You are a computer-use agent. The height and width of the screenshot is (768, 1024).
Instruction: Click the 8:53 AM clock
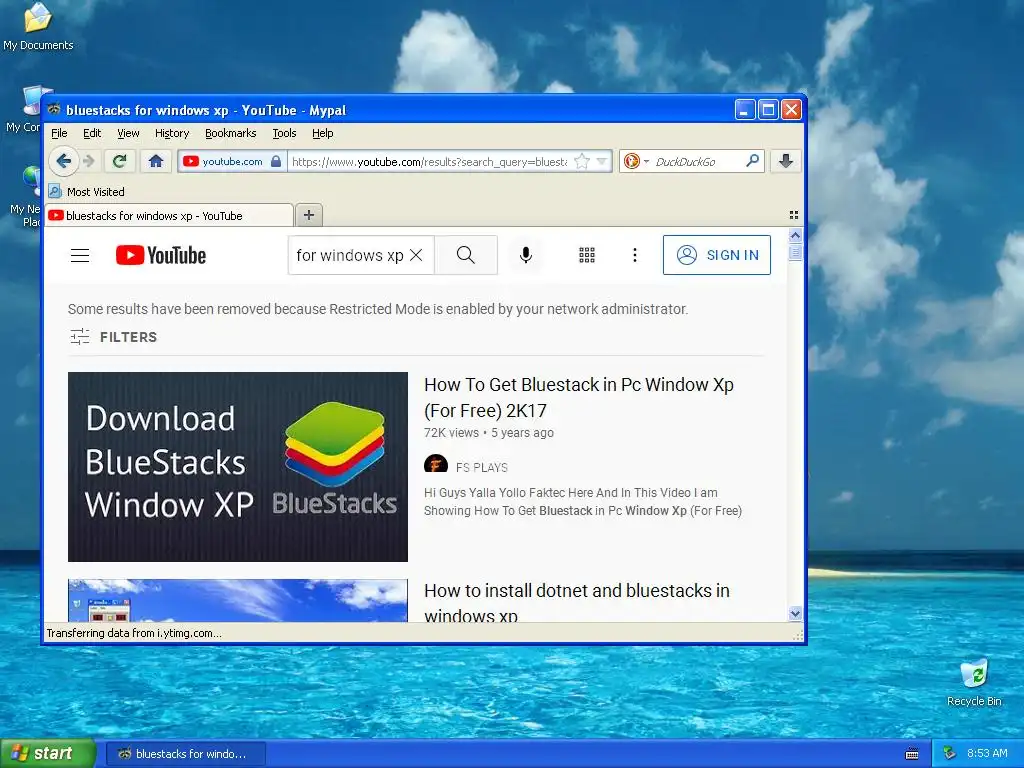[987, 754]
